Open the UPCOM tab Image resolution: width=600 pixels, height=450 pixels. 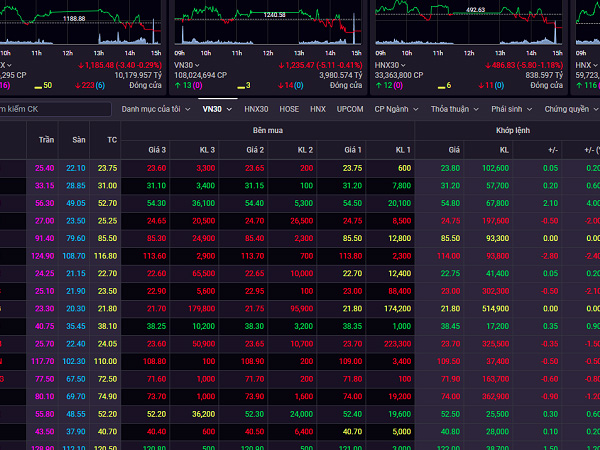click(350, 109)
